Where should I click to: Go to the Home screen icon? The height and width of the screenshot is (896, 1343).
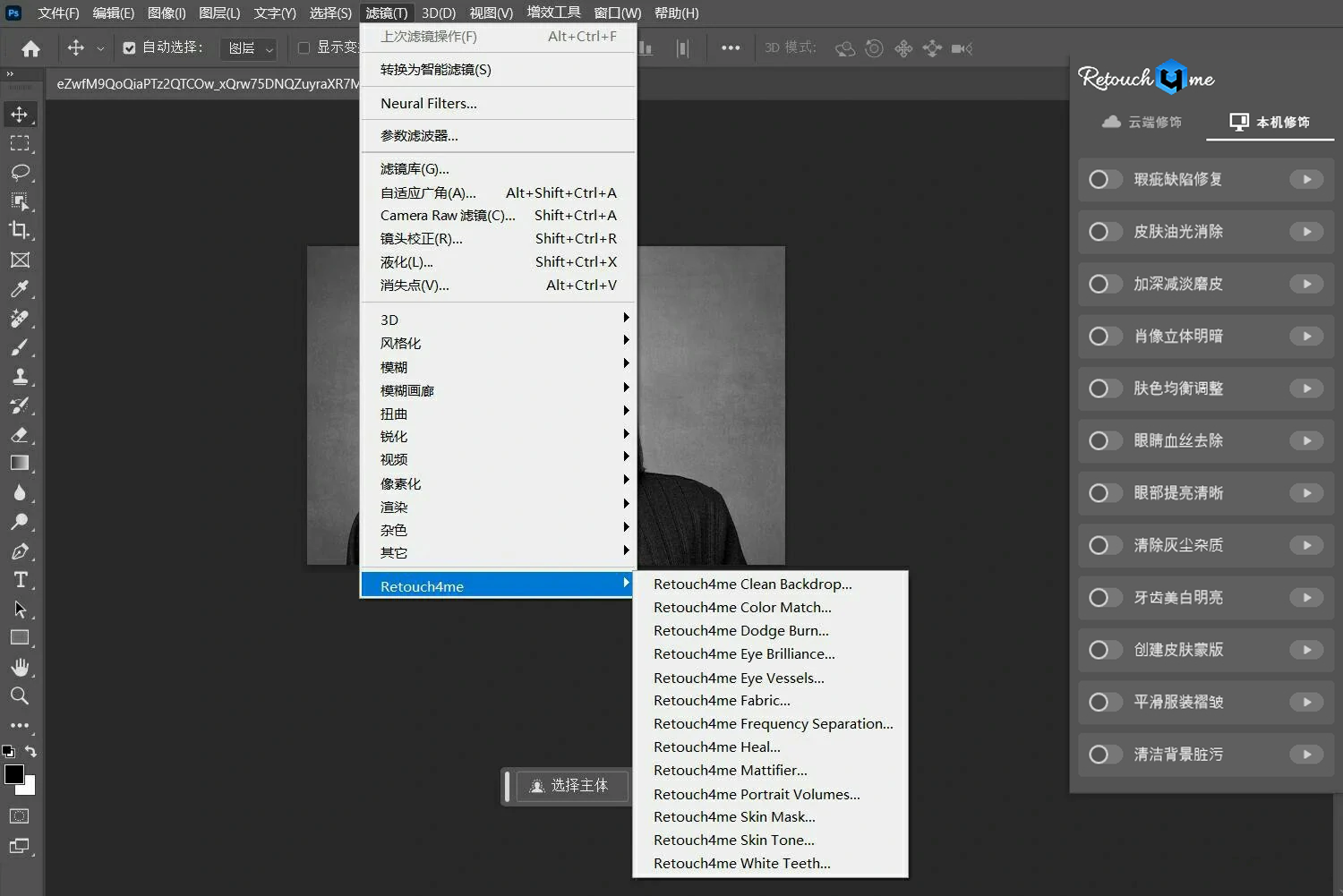tap(30, 48)
